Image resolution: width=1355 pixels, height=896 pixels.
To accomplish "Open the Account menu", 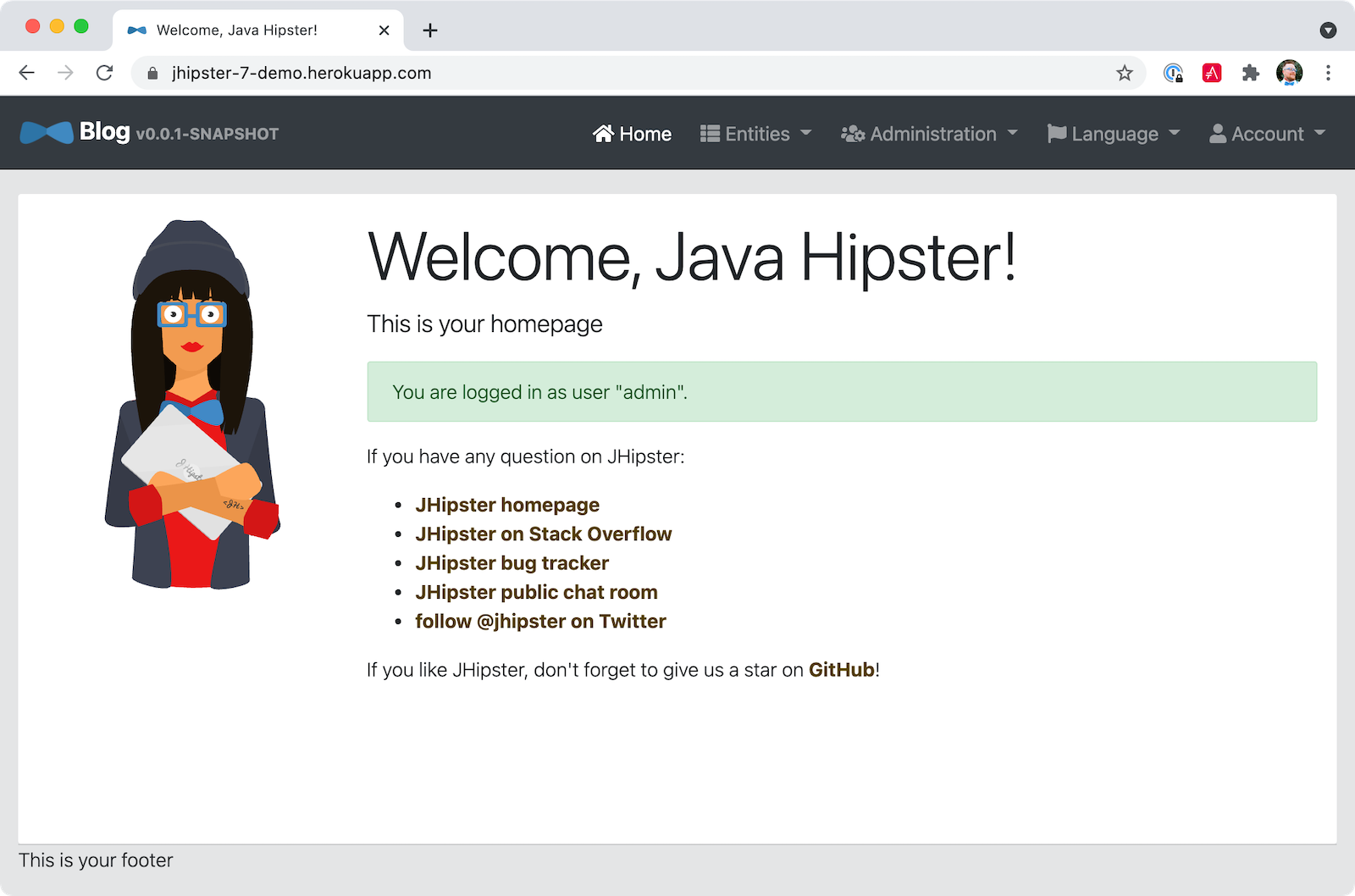I will click(x=1268, y=134).
